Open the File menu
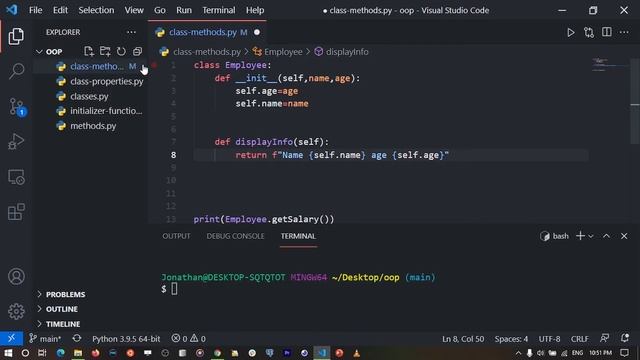Screen dimensions: 640x360 (36, 10)
